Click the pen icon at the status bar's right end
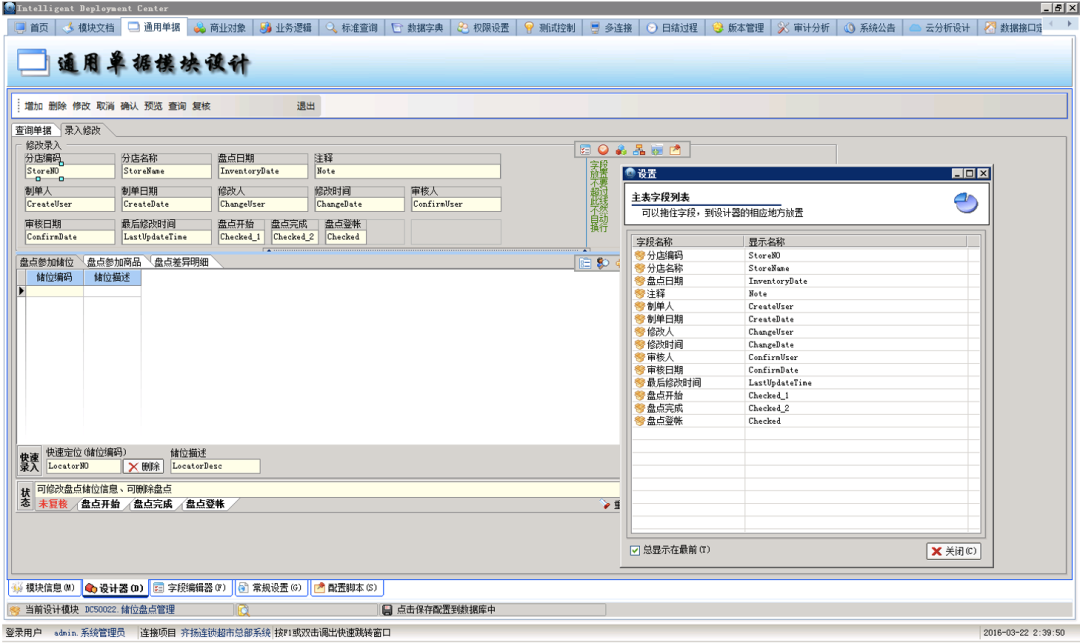 [605, 505]
